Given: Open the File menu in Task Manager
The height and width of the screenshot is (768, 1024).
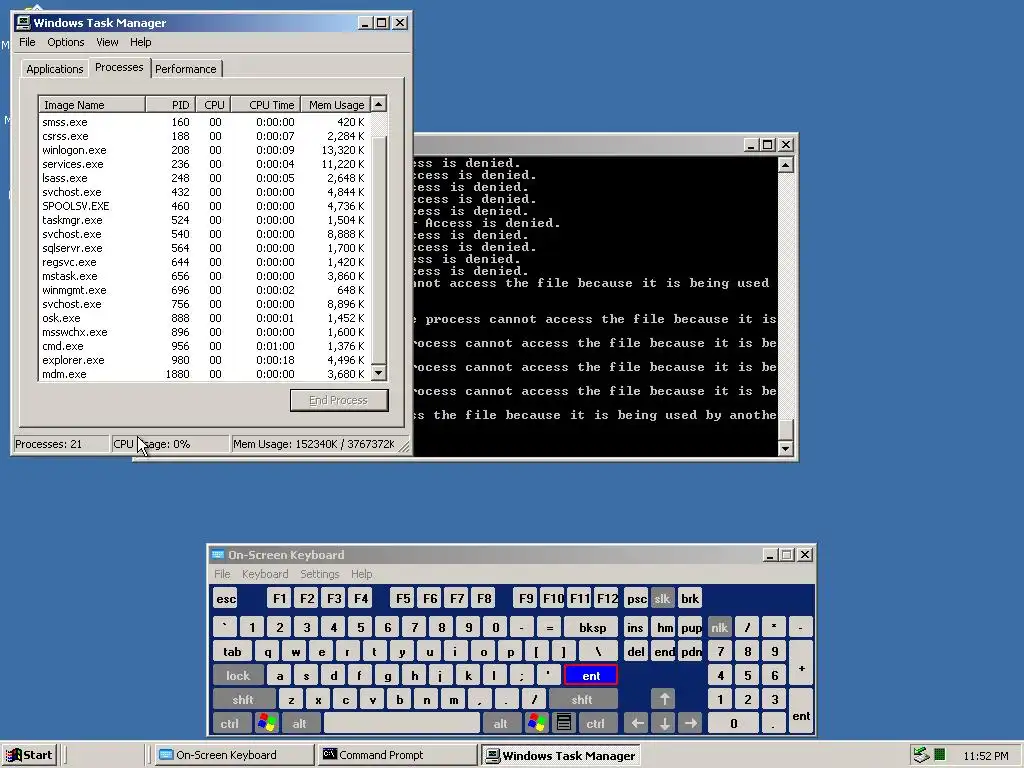Looking at the screenshot, I should (27, 42).
